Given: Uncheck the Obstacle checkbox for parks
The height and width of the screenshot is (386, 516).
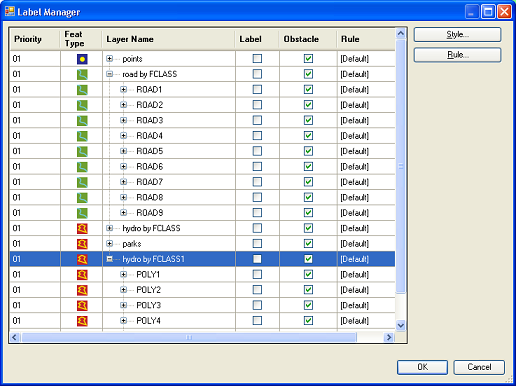Looking at the screenshot, I should tap(308, 243).
